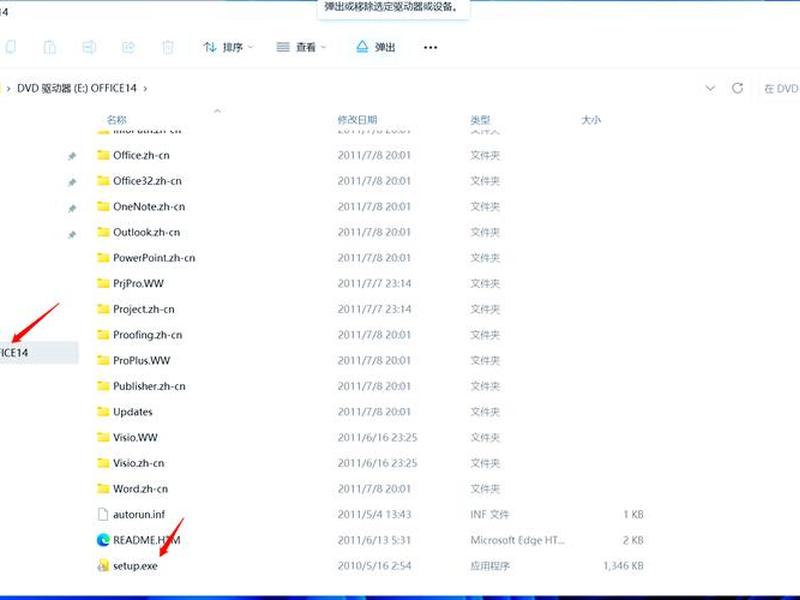This screenshot has height=600, width=800.
Task: Click pin icon beside Office32.zh-cn row
Action: click(x=72, y=182)
